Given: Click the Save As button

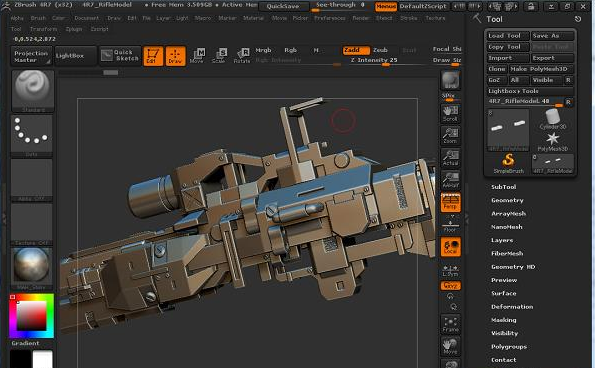Looking at the screenshot, I should (x=552, y=36).
